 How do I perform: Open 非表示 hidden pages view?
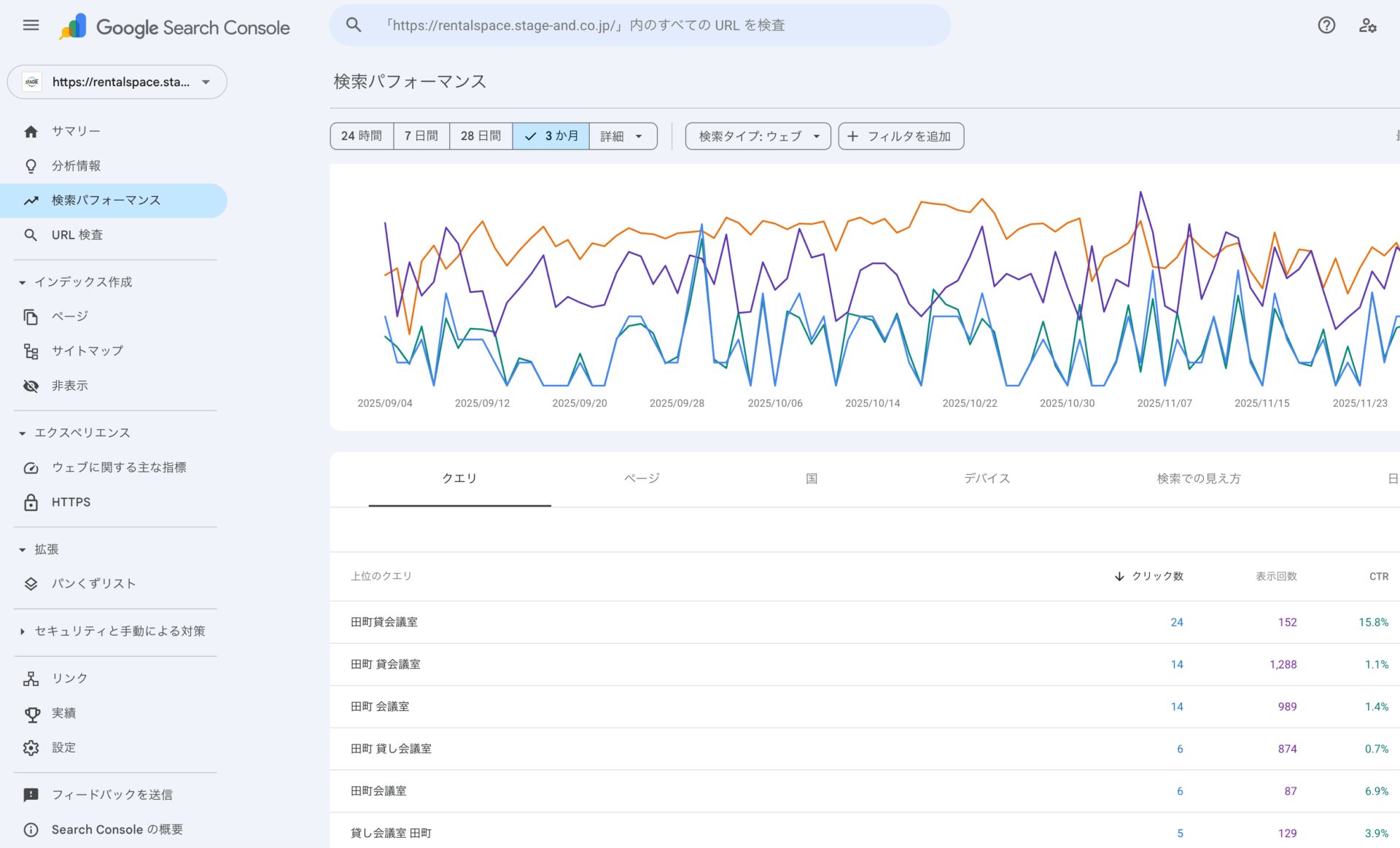click(31, 386)
